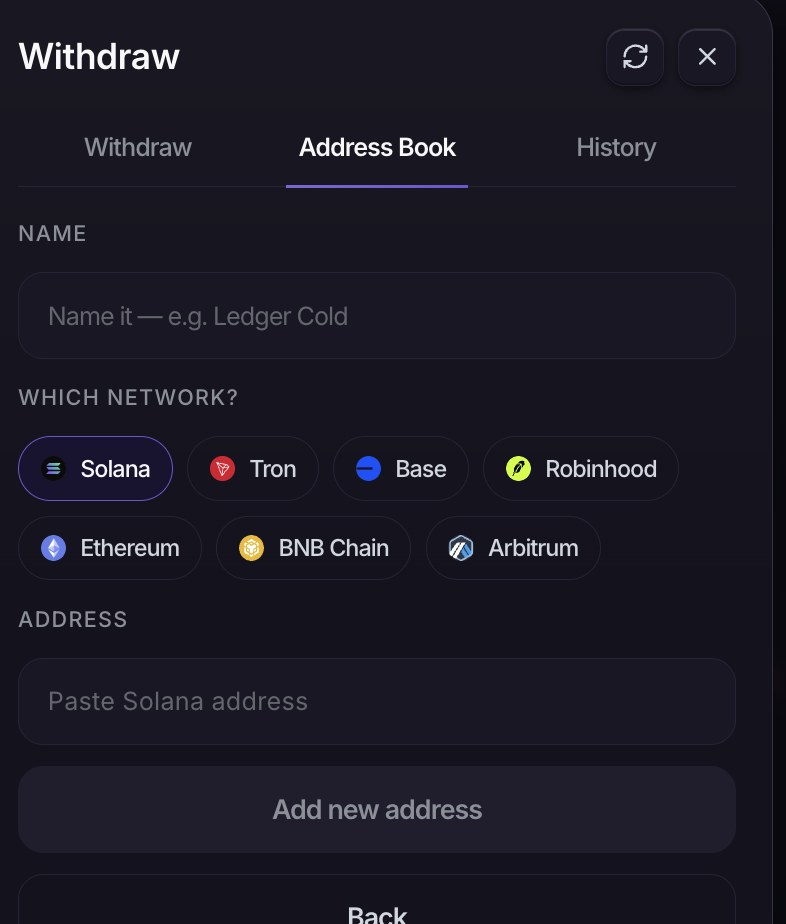Go back using the Back button
The height and width of the screenshot is (924, 786).
(377, 902)
